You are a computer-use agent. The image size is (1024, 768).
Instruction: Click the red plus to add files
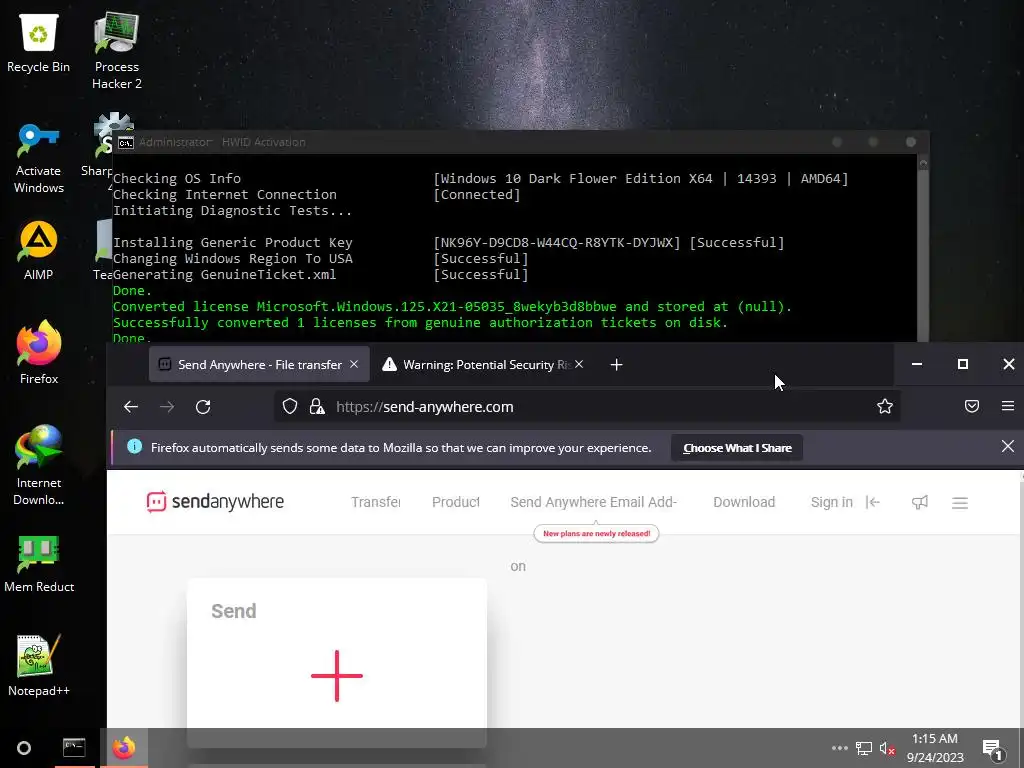337,676
